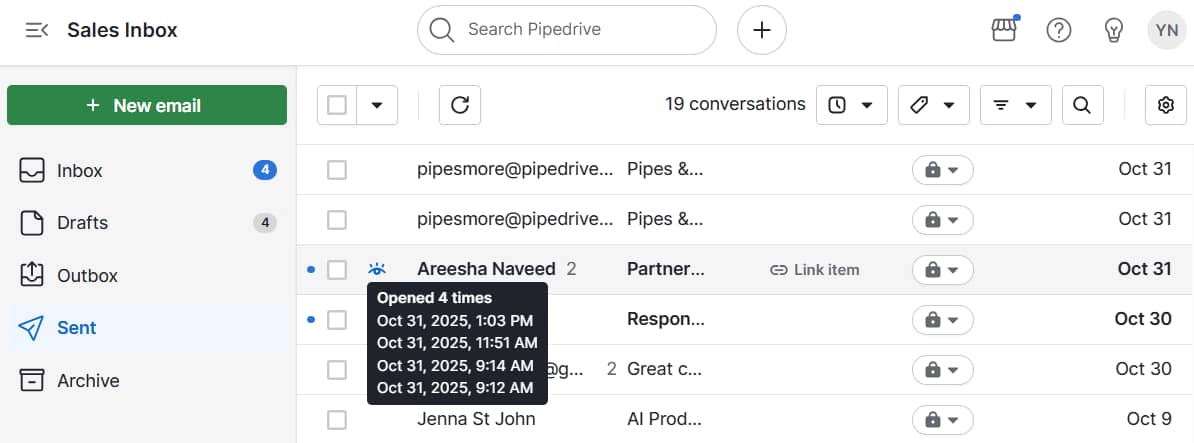Open the YN account avatar

(1167, 30)
